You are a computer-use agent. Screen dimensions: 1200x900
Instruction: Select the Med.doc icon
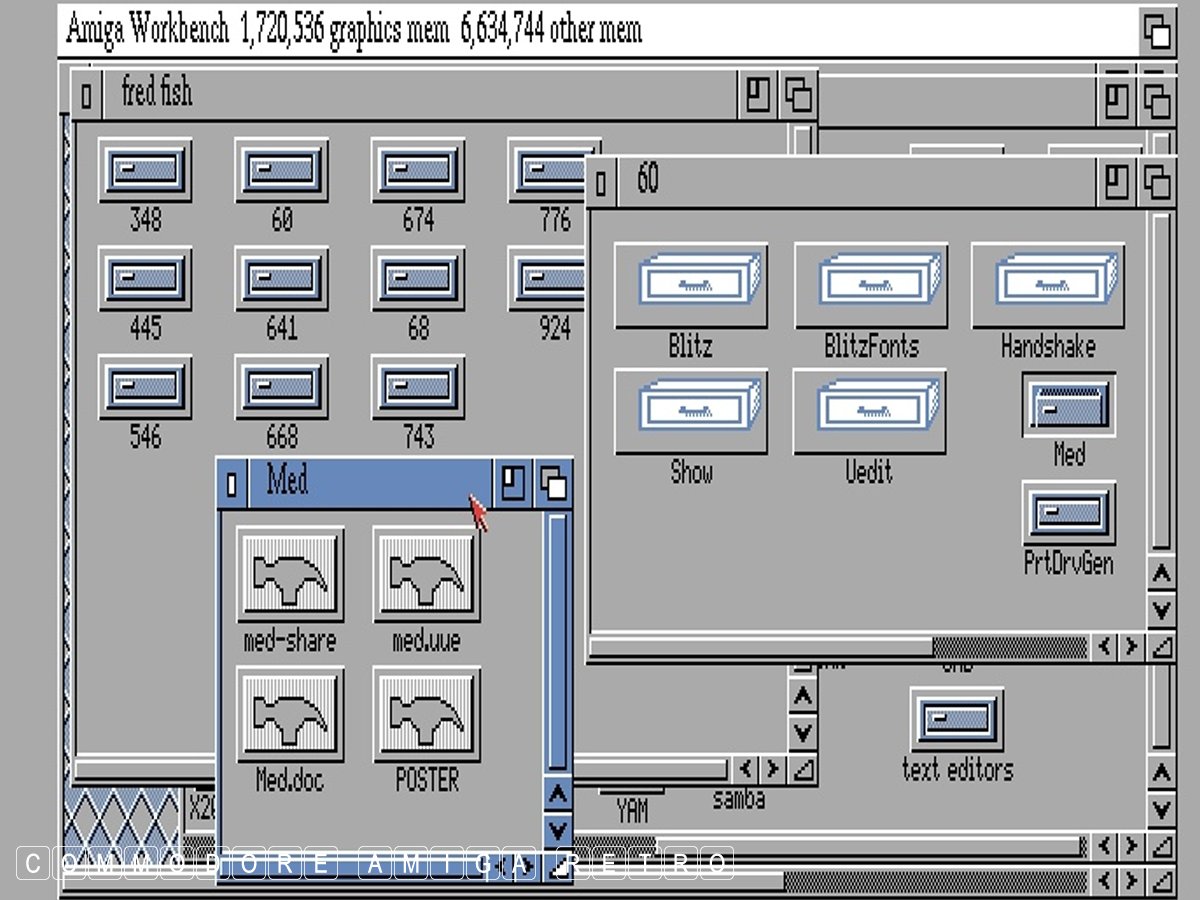290,713
